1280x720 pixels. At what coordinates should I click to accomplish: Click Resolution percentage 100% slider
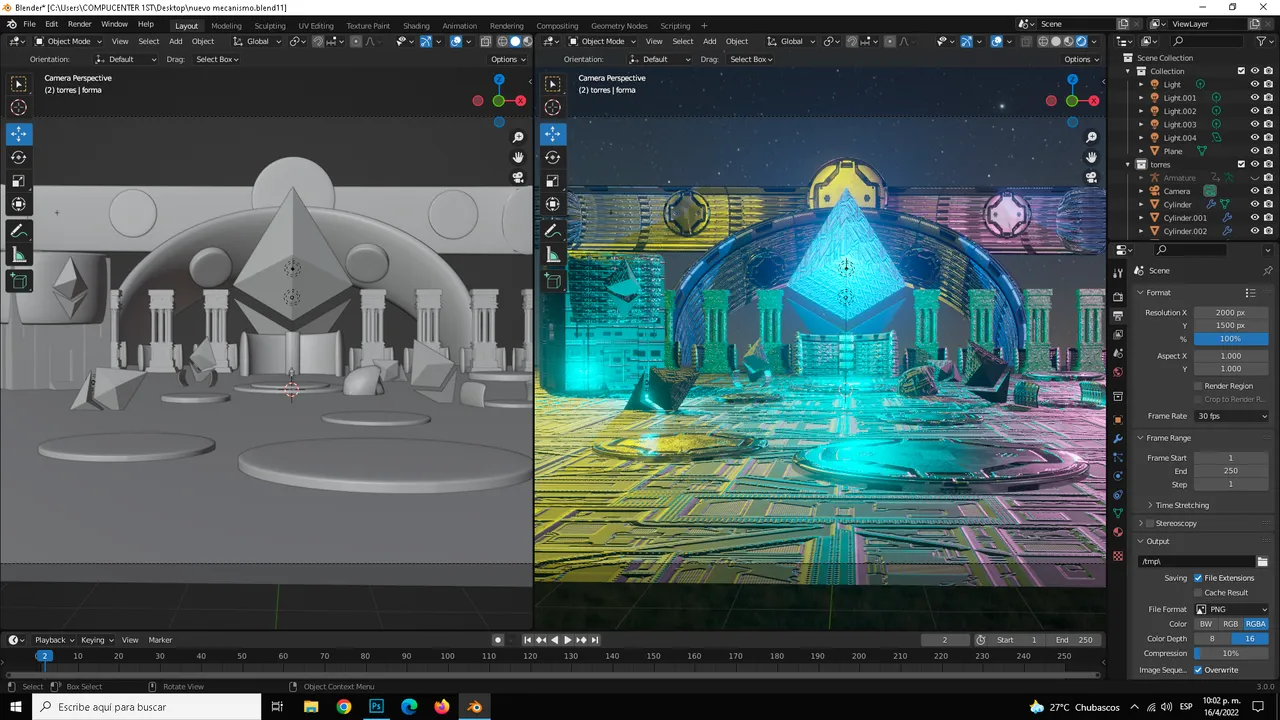[1231, 339]
